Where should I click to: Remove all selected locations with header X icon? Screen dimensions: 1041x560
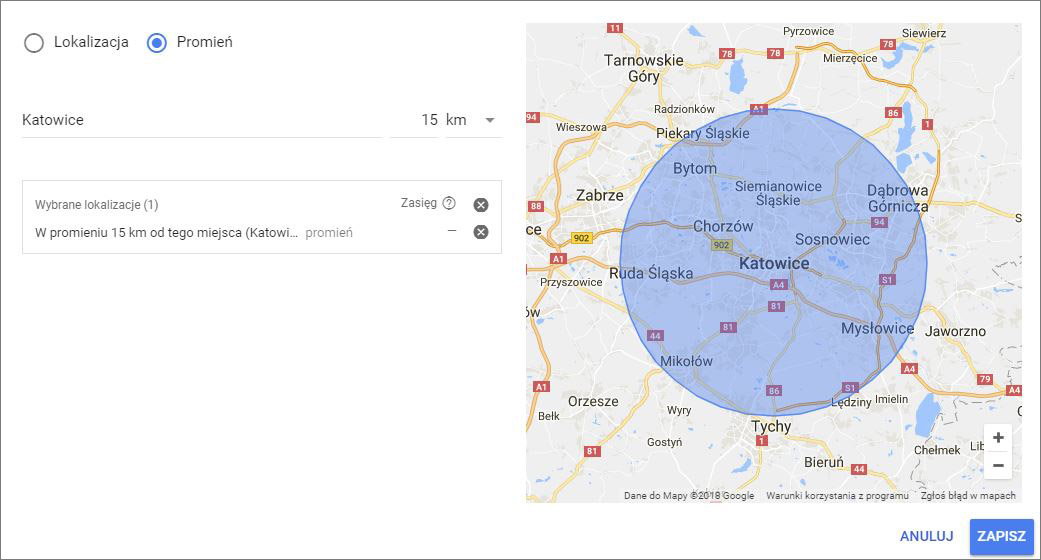click(x=481, y=205)
